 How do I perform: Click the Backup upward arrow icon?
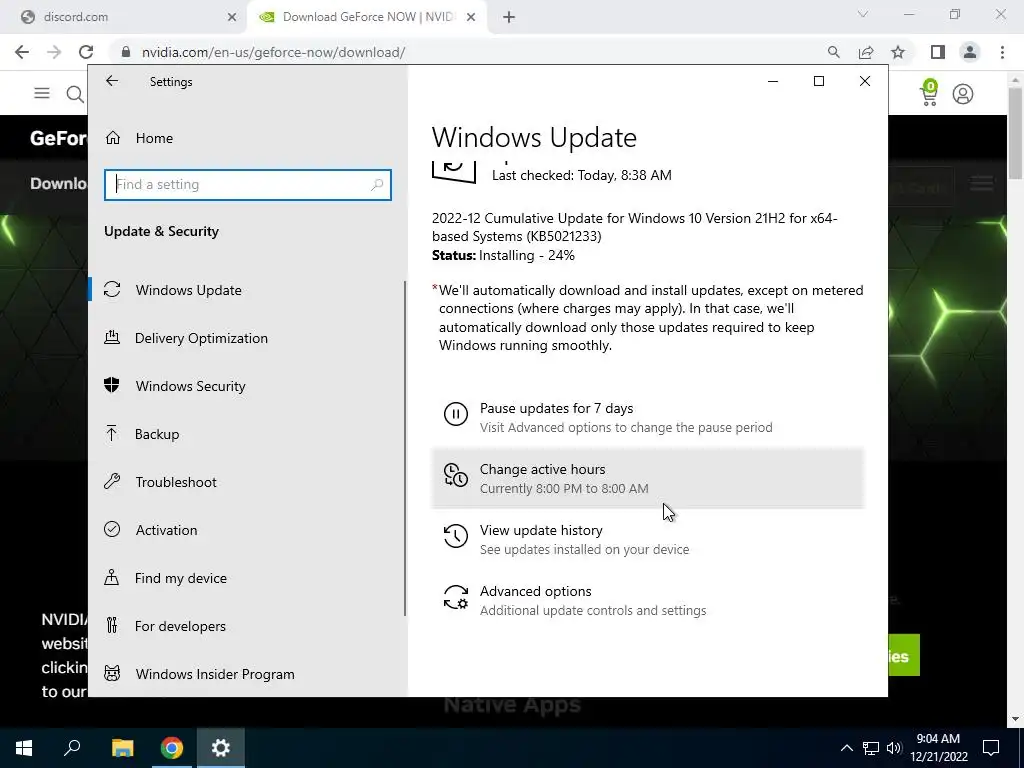(112, 433)
